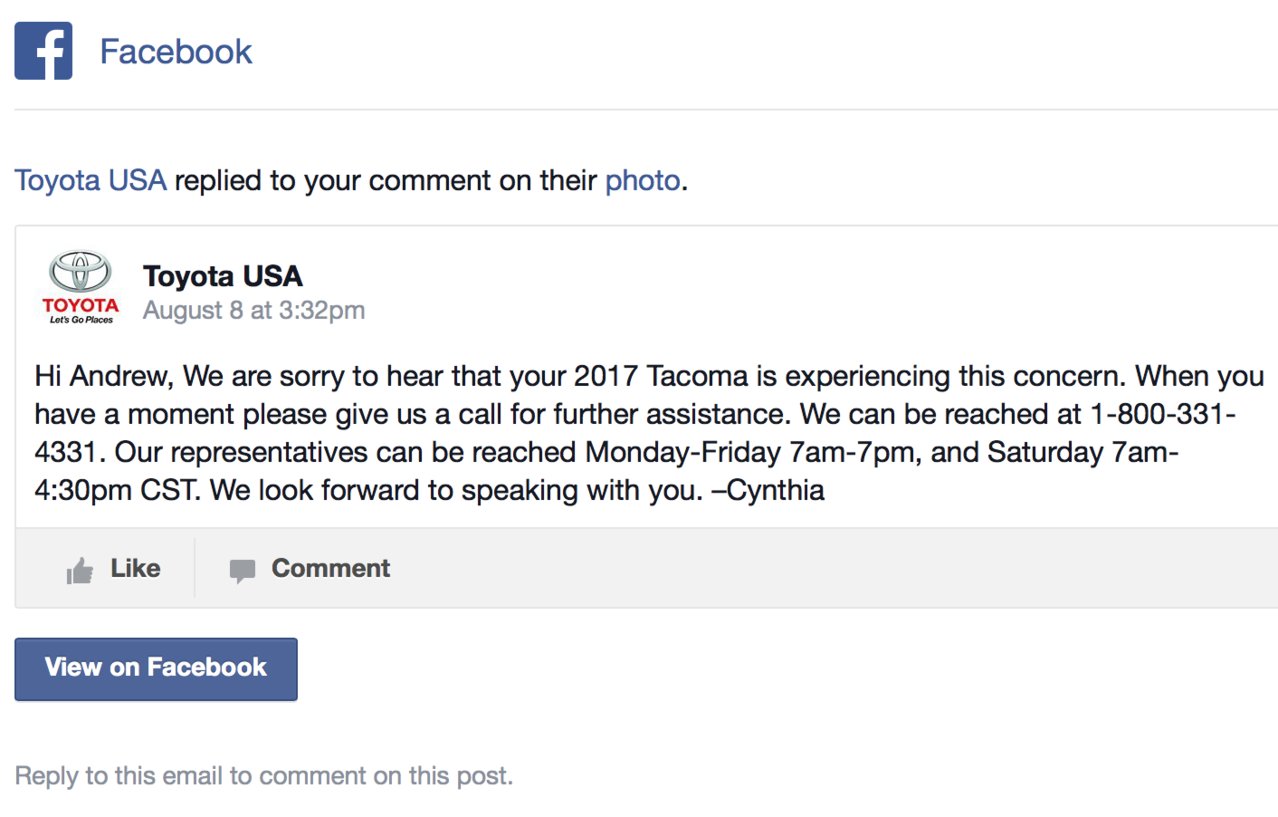Click the August 8 at 3:32pm timestamp
This screenshot has height=817, width=1278.
click(x=254, y=311)
